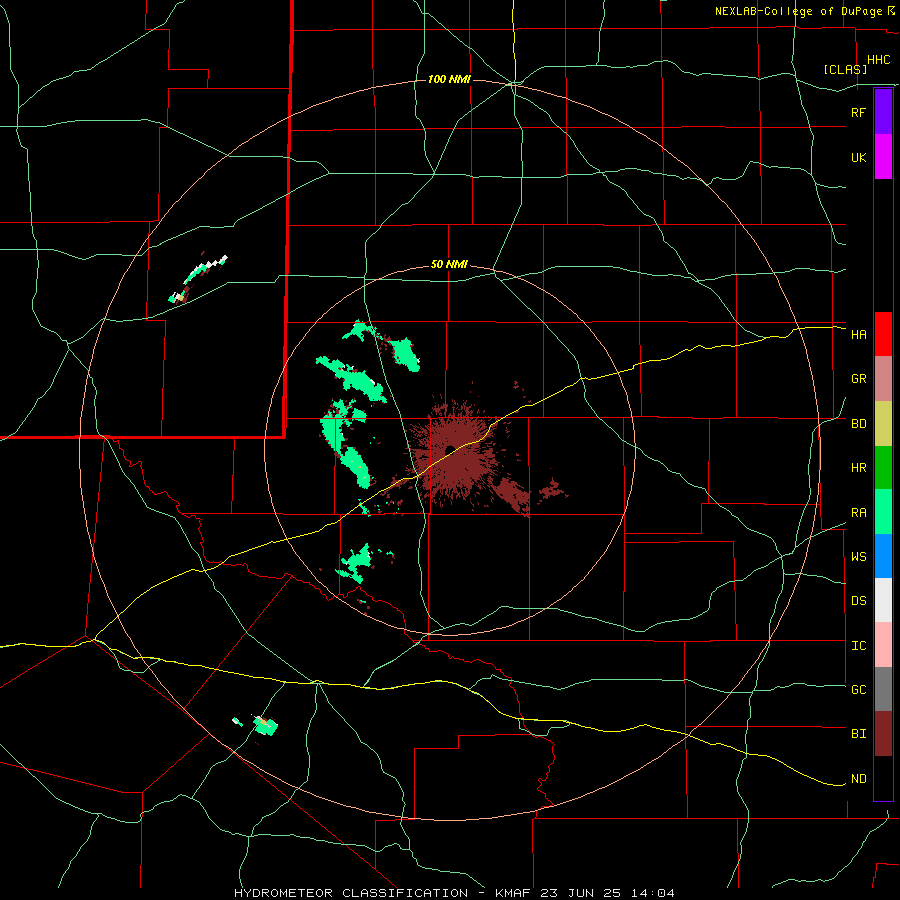Click the ND legend label
The width and height of the screenshot is (900, 900).
click(858, 779)
